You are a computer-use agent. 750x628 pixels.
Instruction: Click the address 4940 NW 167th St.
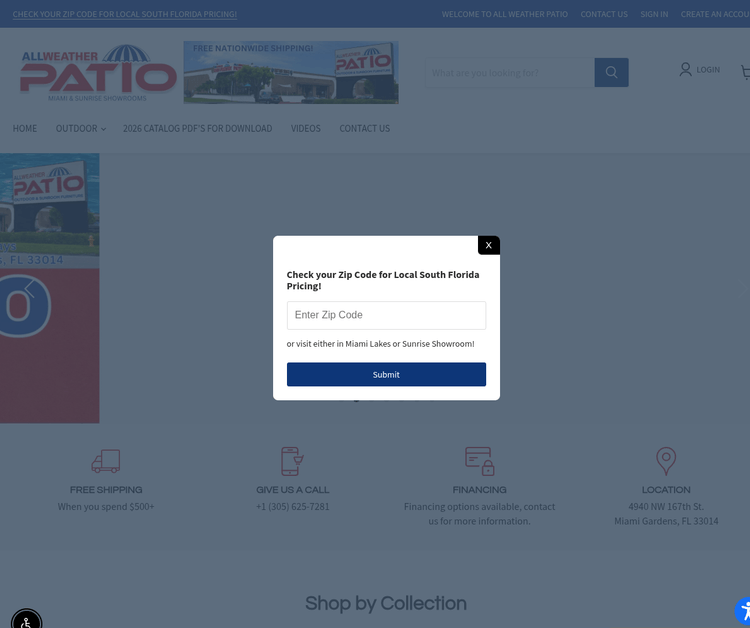pos(666,507)
